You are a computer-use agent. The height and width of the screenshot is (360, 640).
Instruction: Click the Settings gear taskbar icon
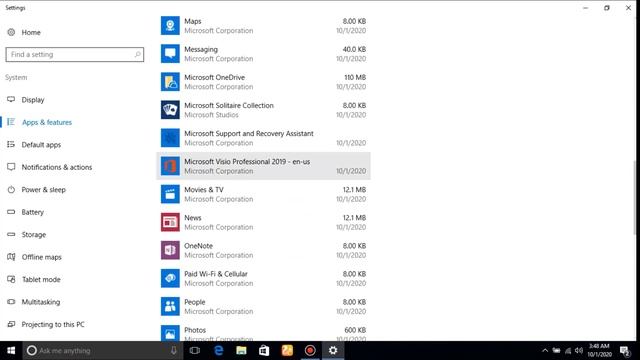point(333,351)
